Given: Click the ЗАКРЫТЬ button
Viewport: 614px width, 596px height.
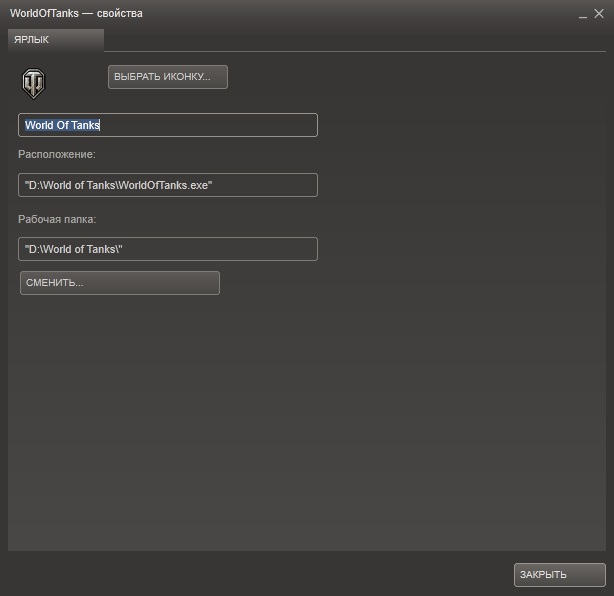Looking at the screenshot, I should [560, 574].
